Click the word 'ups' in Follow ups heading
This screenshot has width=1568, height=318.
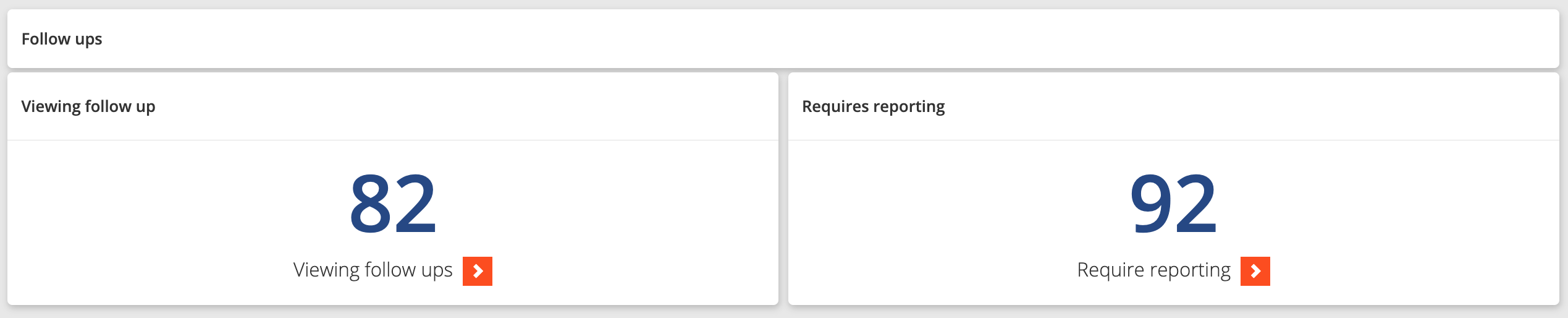click(88, 40)
